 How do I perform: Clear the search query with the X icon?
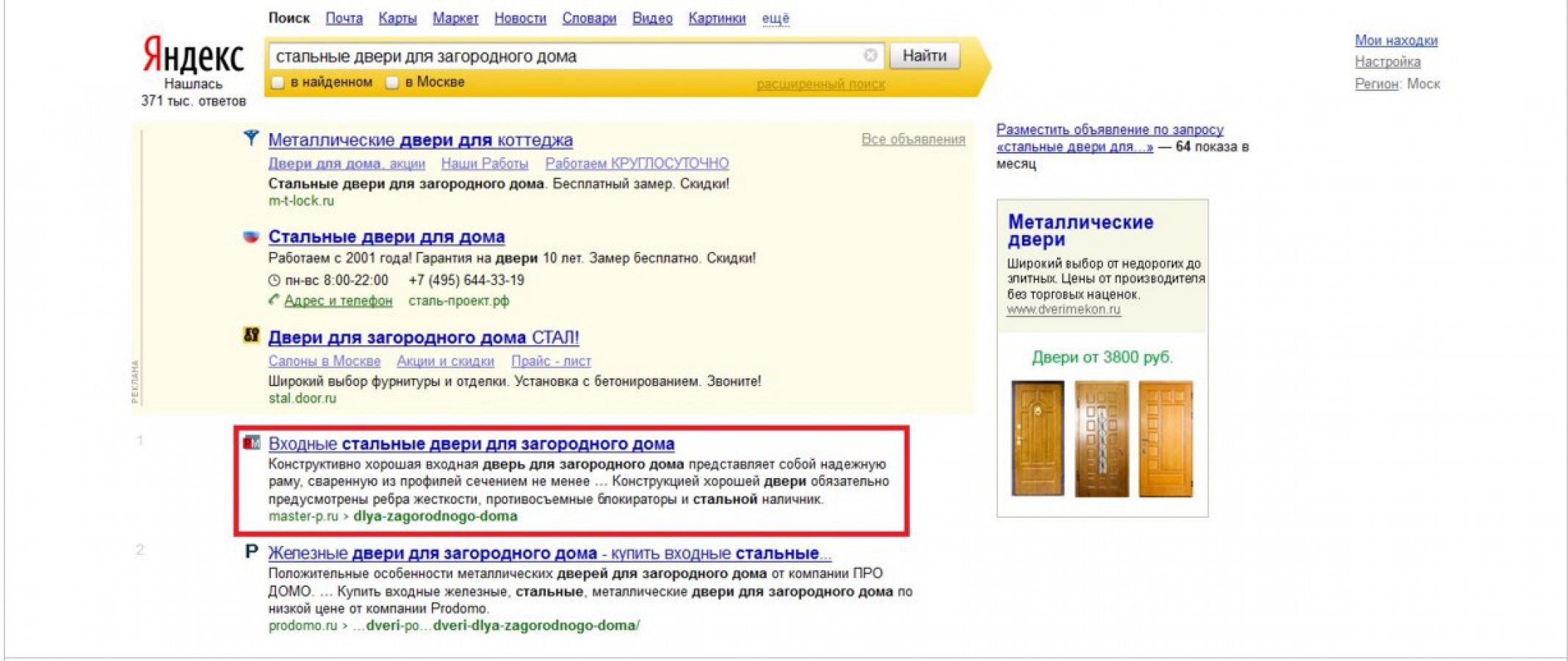(870, 55)
